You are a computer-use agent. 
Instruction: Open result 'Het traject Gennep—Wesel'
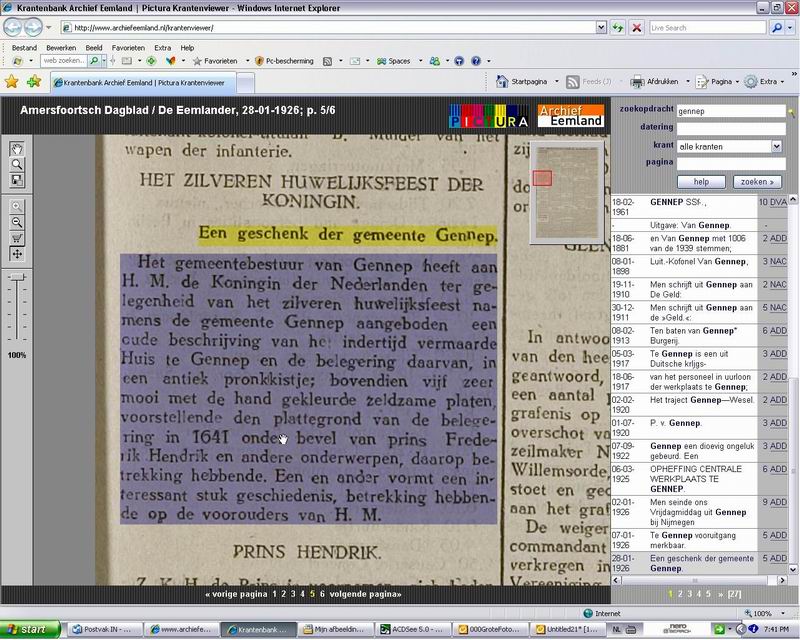coord(702,400)
